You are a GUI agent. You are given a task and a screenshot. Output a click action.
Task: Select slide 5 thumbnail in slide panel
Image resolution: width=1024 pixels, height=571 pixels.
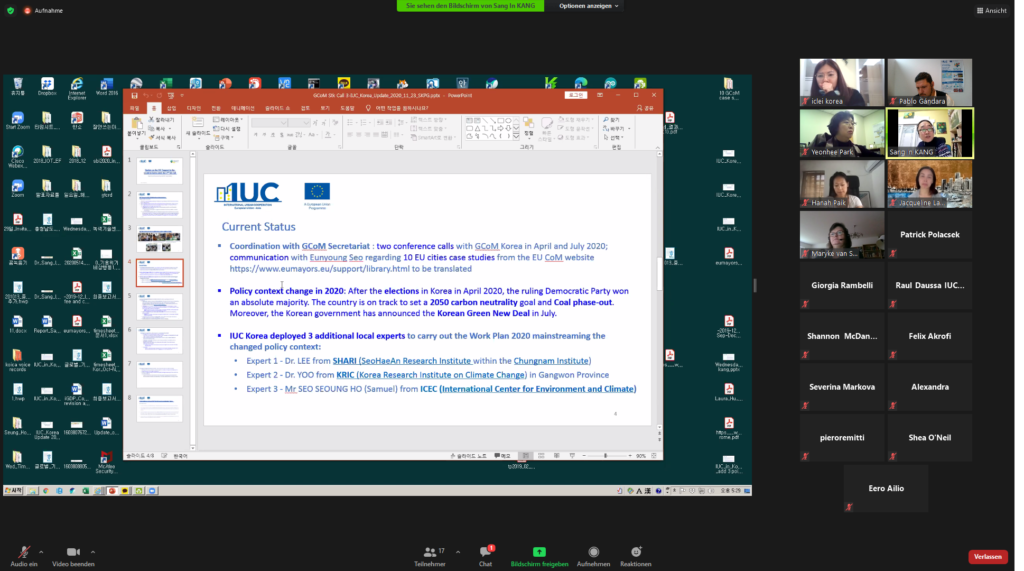pos(159,307)
